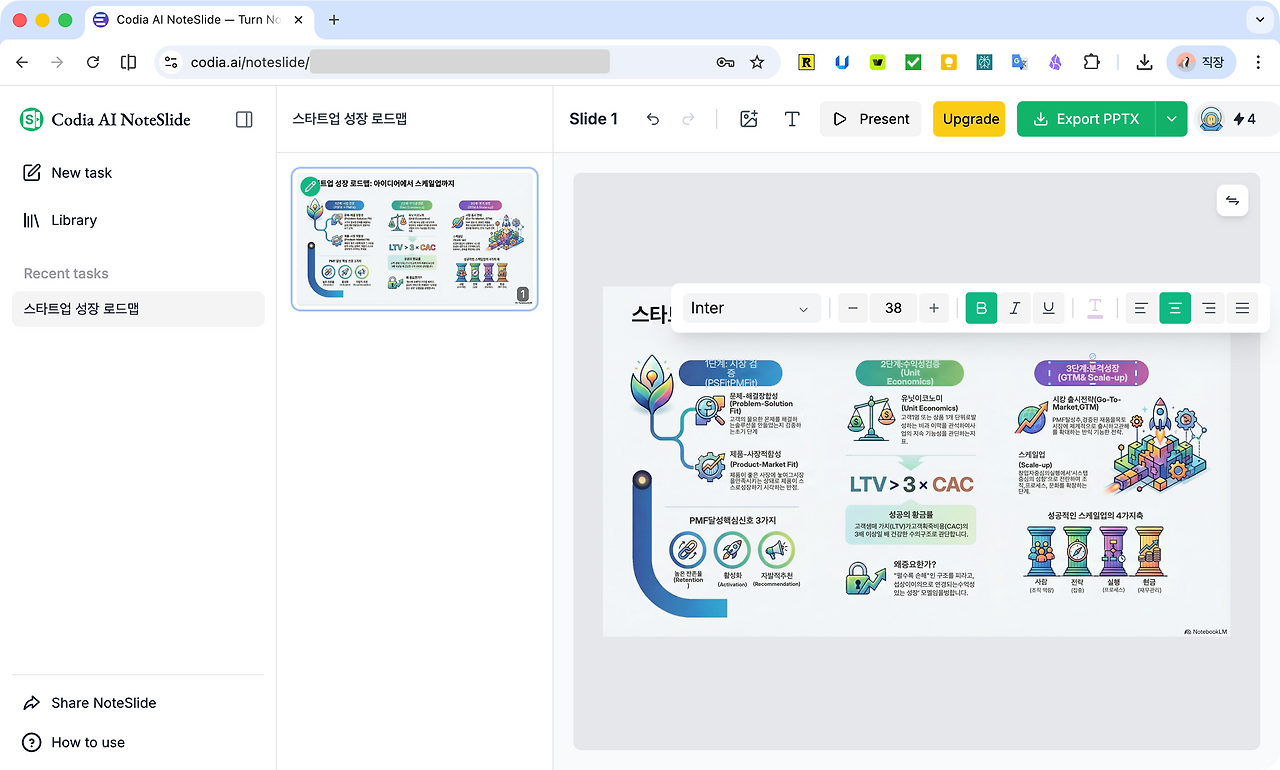Select the green 2단계 heading pill on the slide

pos(909,373)
